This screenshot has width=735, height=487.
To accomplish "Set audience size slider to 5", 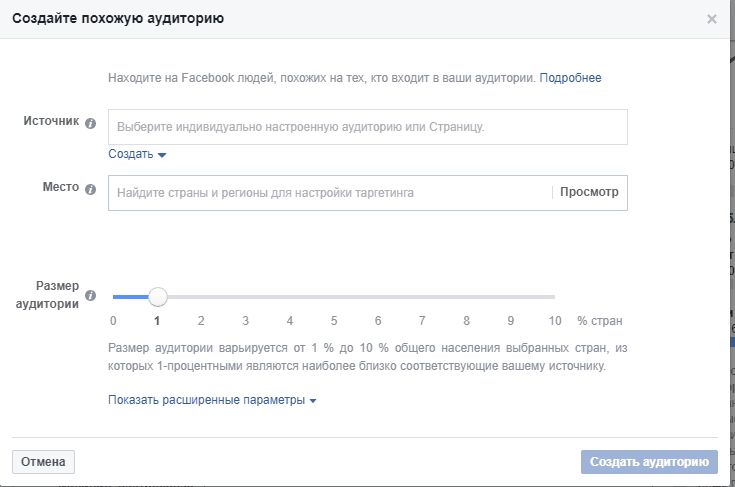I will 334,297.
